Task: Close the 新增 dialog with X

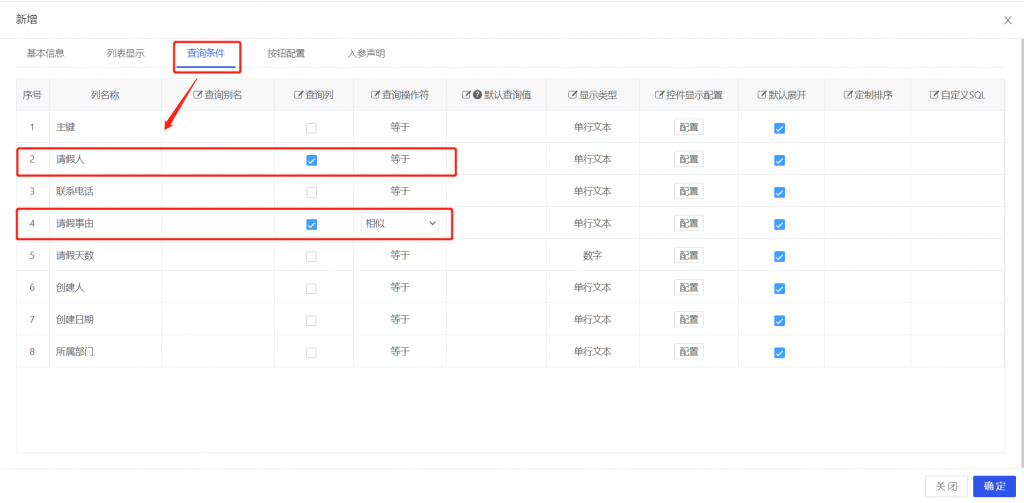Action: (x=1007, y=20)
